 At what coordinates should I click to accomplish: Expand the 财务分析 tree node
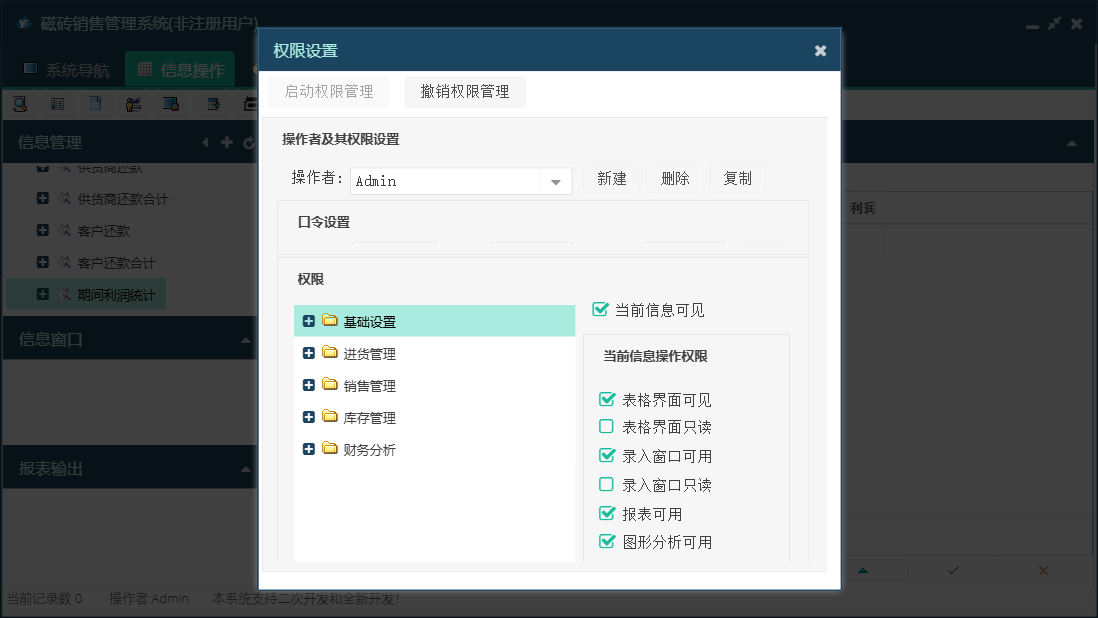pyautogui.click(x=308, y=449)
